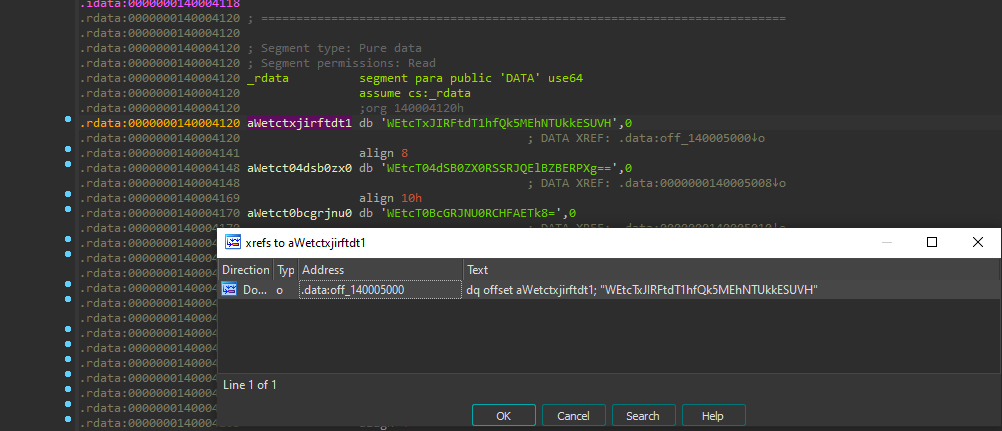Click the xrefs dialog title bar icon
Viewport: 1002px width, 431px height.
232,243
